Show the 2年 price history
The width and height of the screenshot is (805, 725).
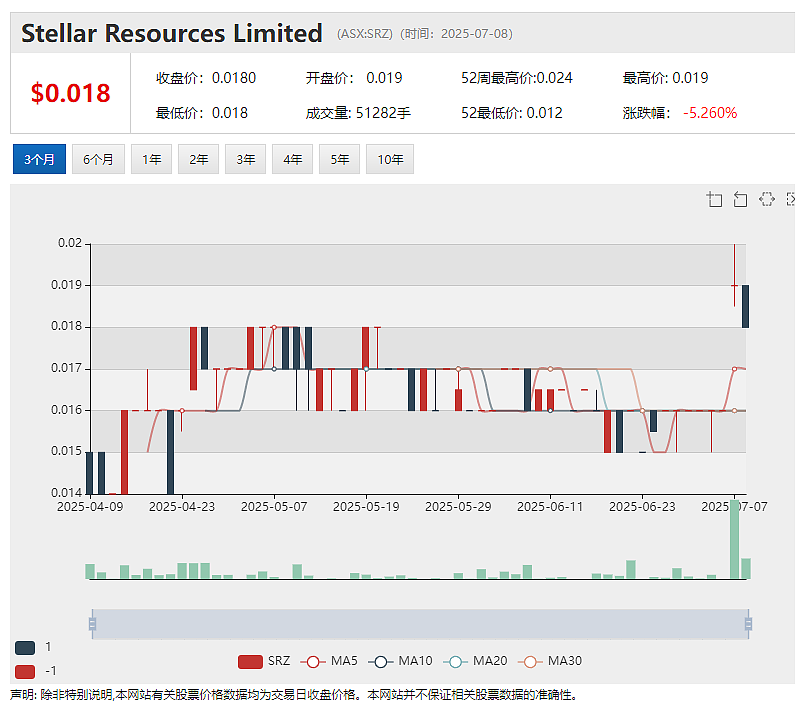(x=199, y=159)
